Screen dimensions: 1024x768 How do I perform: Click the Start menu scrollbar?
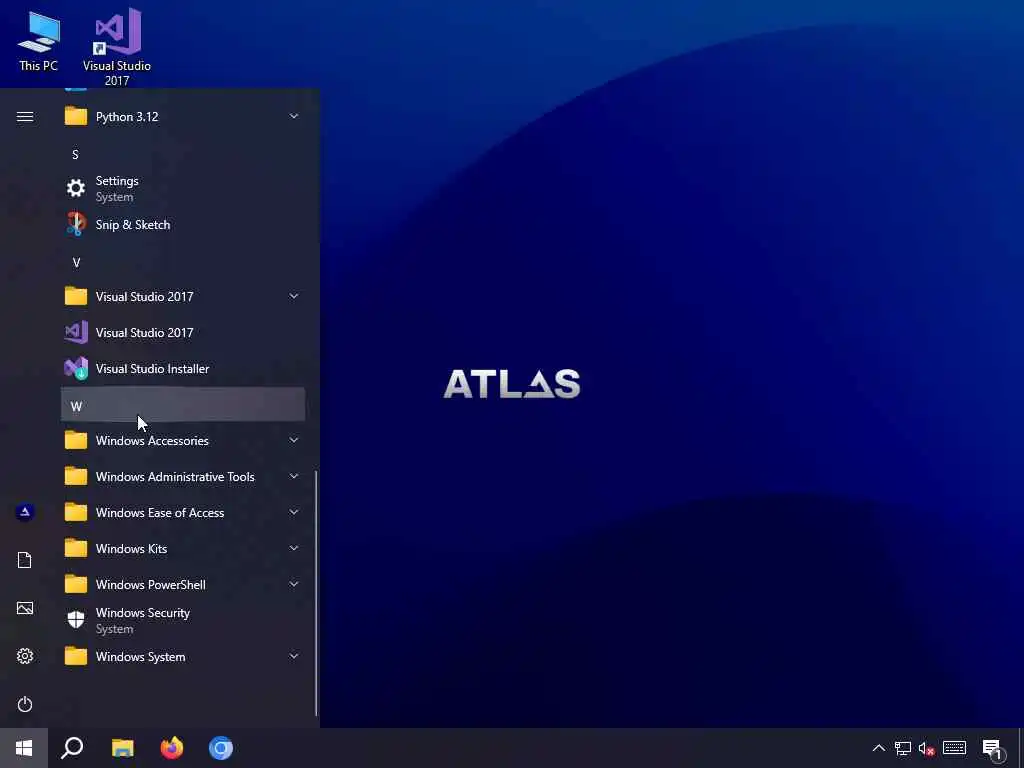click(317, 593)
